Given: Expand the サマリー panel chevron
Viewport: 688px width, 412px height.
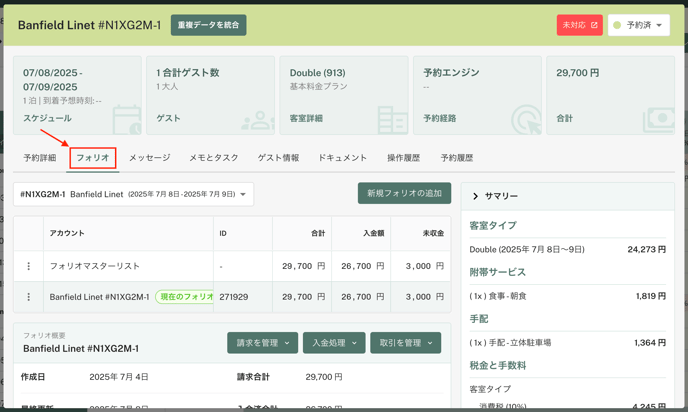Looking at the screenshot, I should (475, 196).
